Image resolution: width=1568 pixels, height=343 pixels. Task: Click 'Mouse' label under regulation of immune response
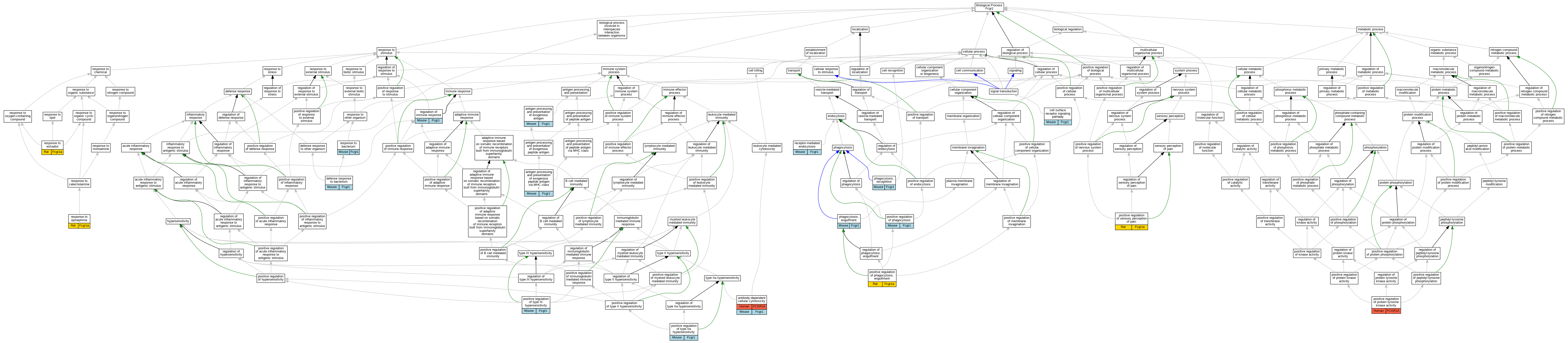(422, 120)
